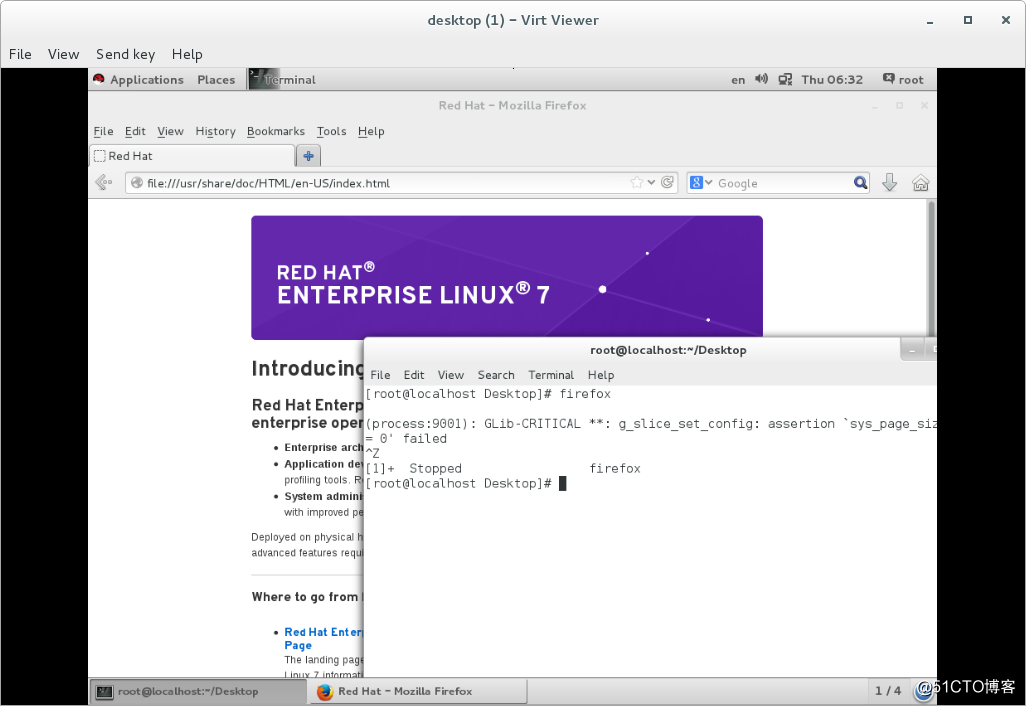Click the 'GLib-CRITICAL' error text

[532, 424]
